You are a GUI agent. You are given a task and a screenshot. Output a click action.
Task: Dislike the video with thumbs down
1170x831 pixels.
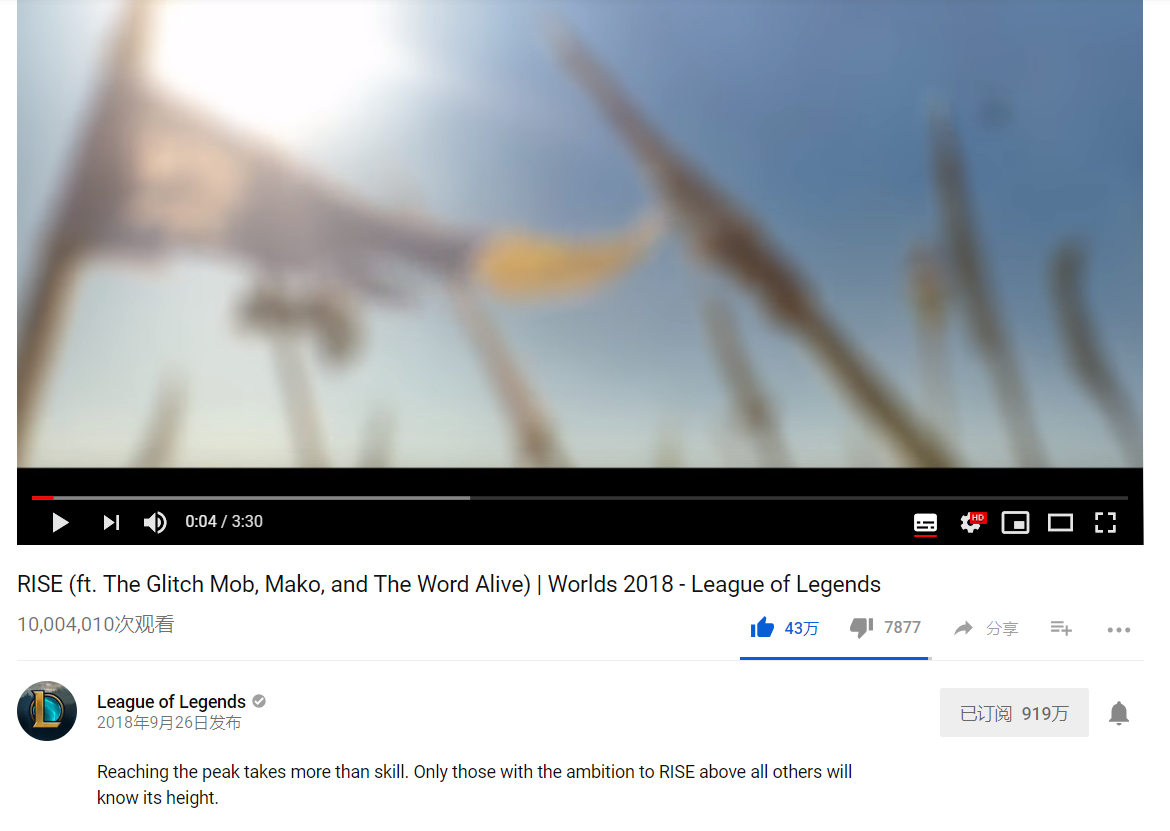[x=885, y=628]
